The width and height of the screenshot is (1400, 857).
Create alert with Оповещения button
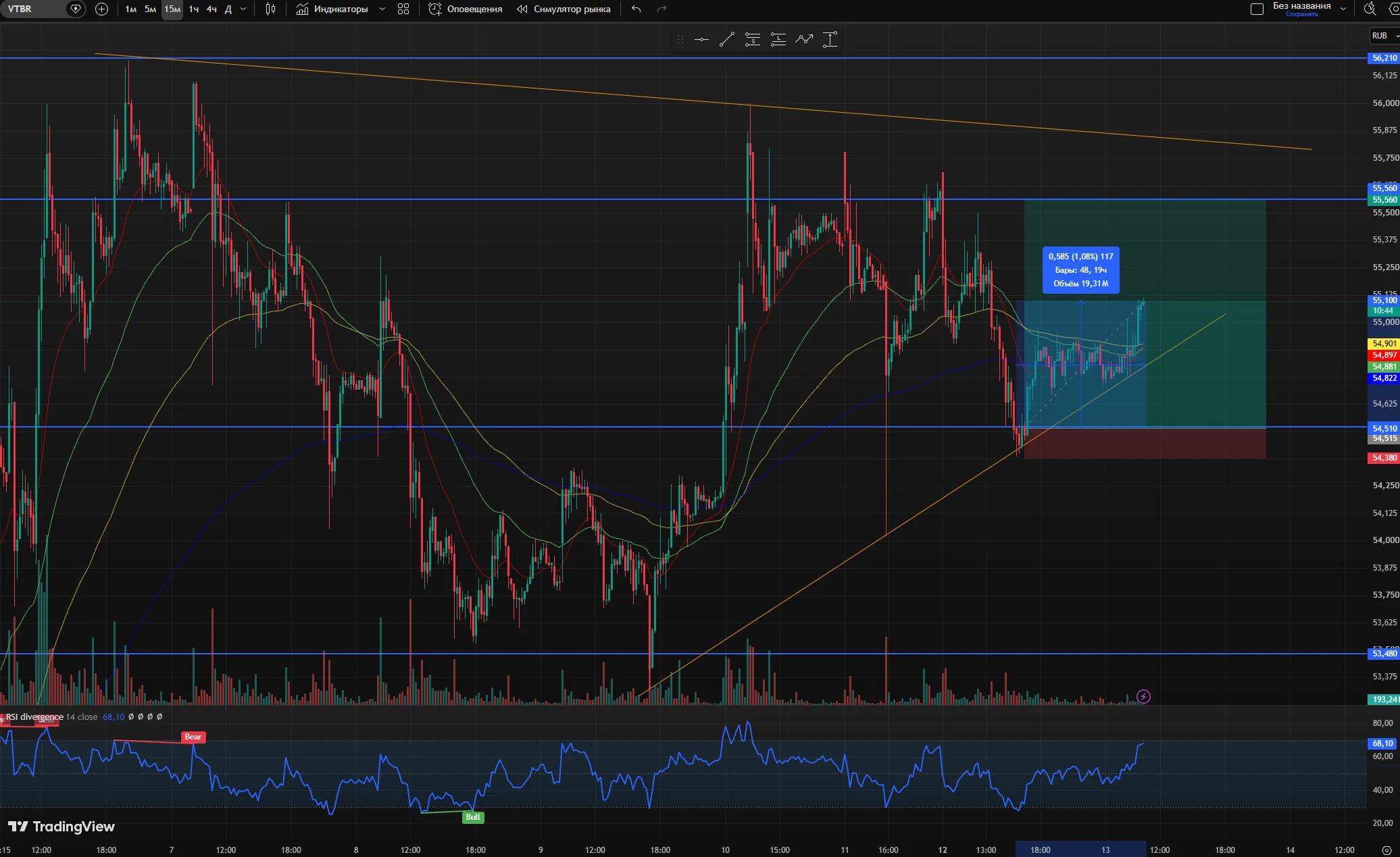pyautogui.click(x=466, y=9)
